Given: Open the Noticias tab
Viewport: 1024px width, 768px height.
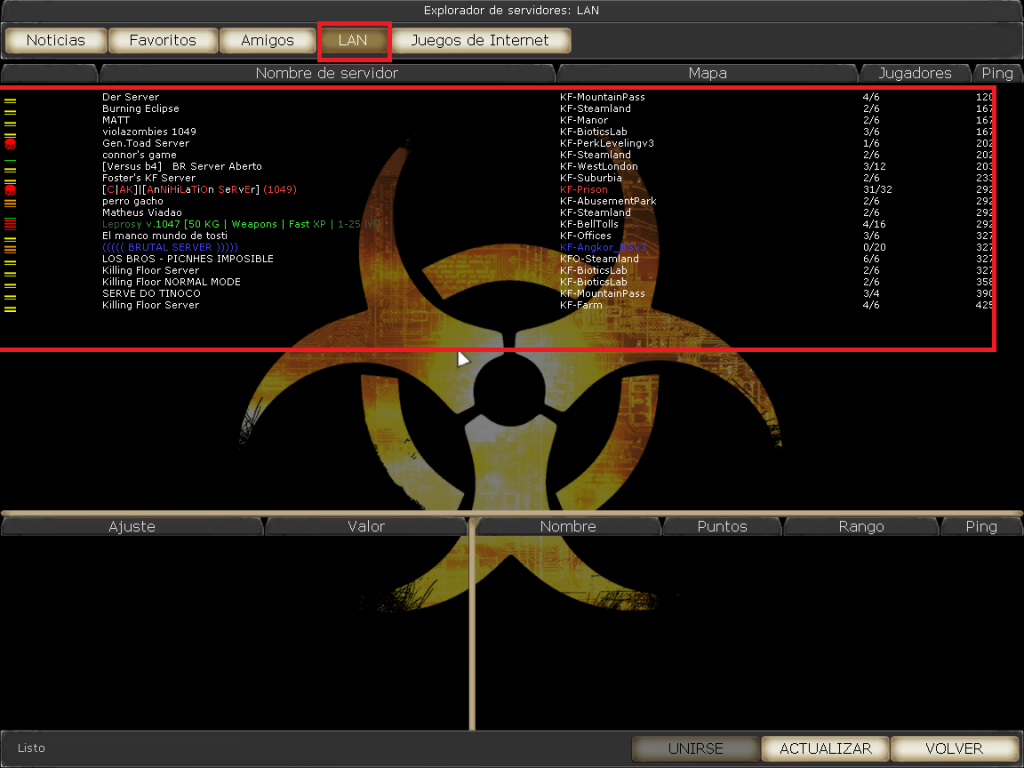Looking at the screenshot, I should pyautogui.click(x=56, y=40).
